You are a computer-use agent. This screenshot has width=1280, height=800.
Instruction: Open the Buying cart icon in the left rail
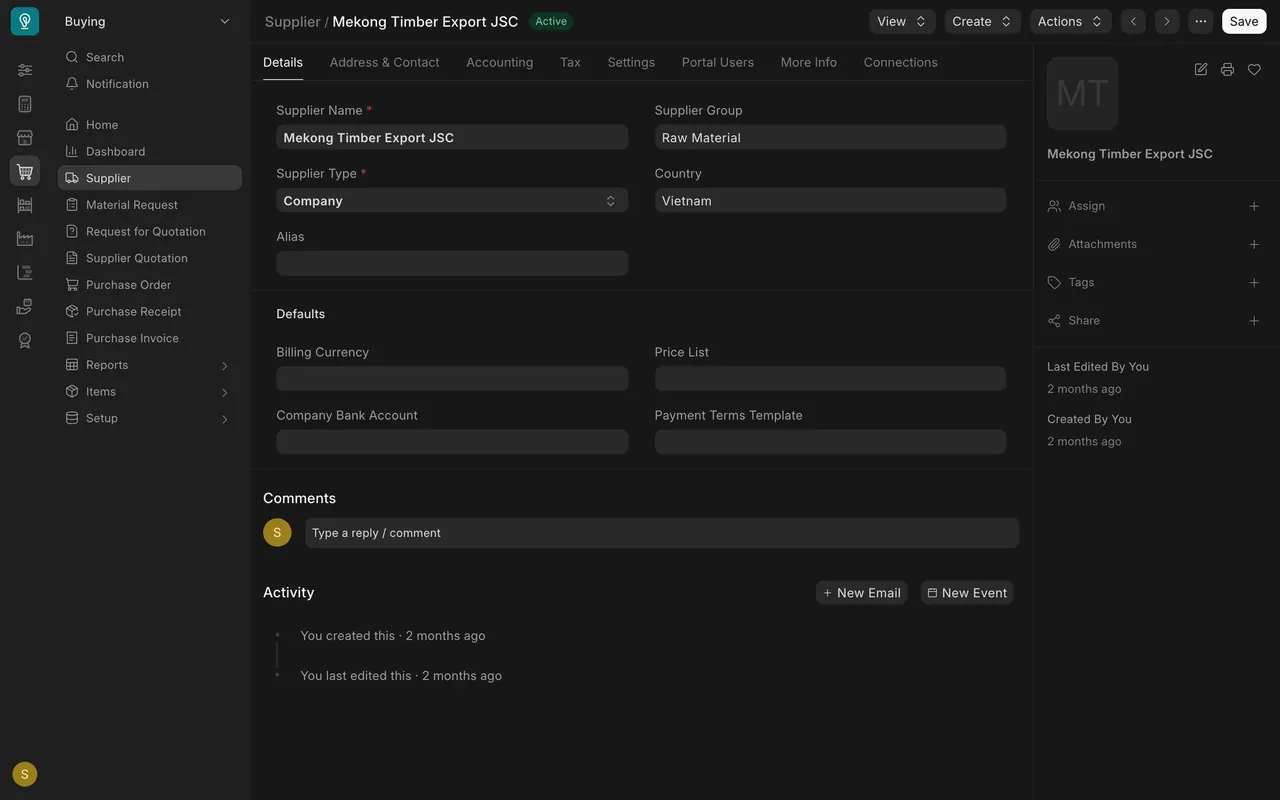pos(25,171)
